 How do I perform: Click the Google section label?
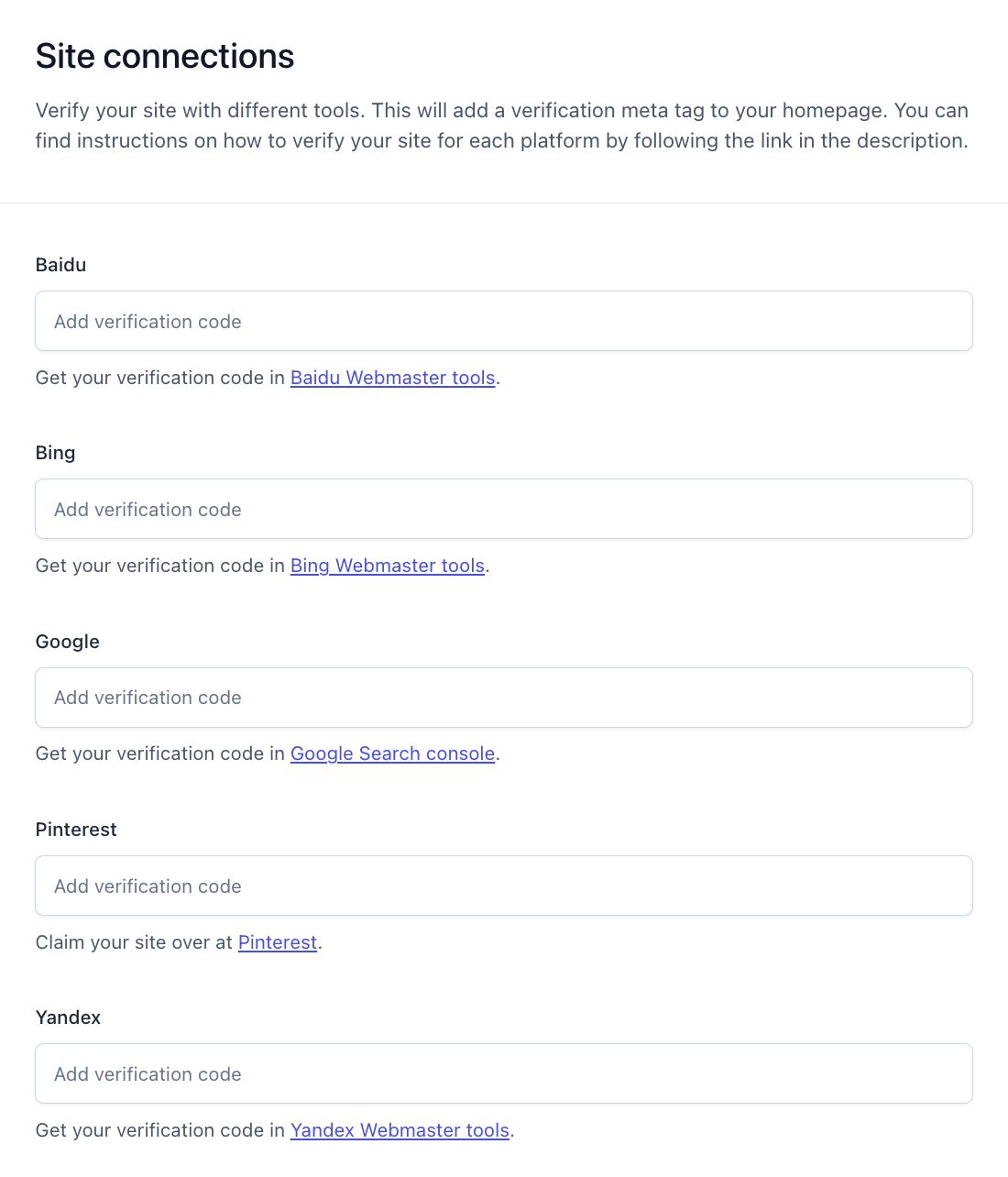[67, 642]
